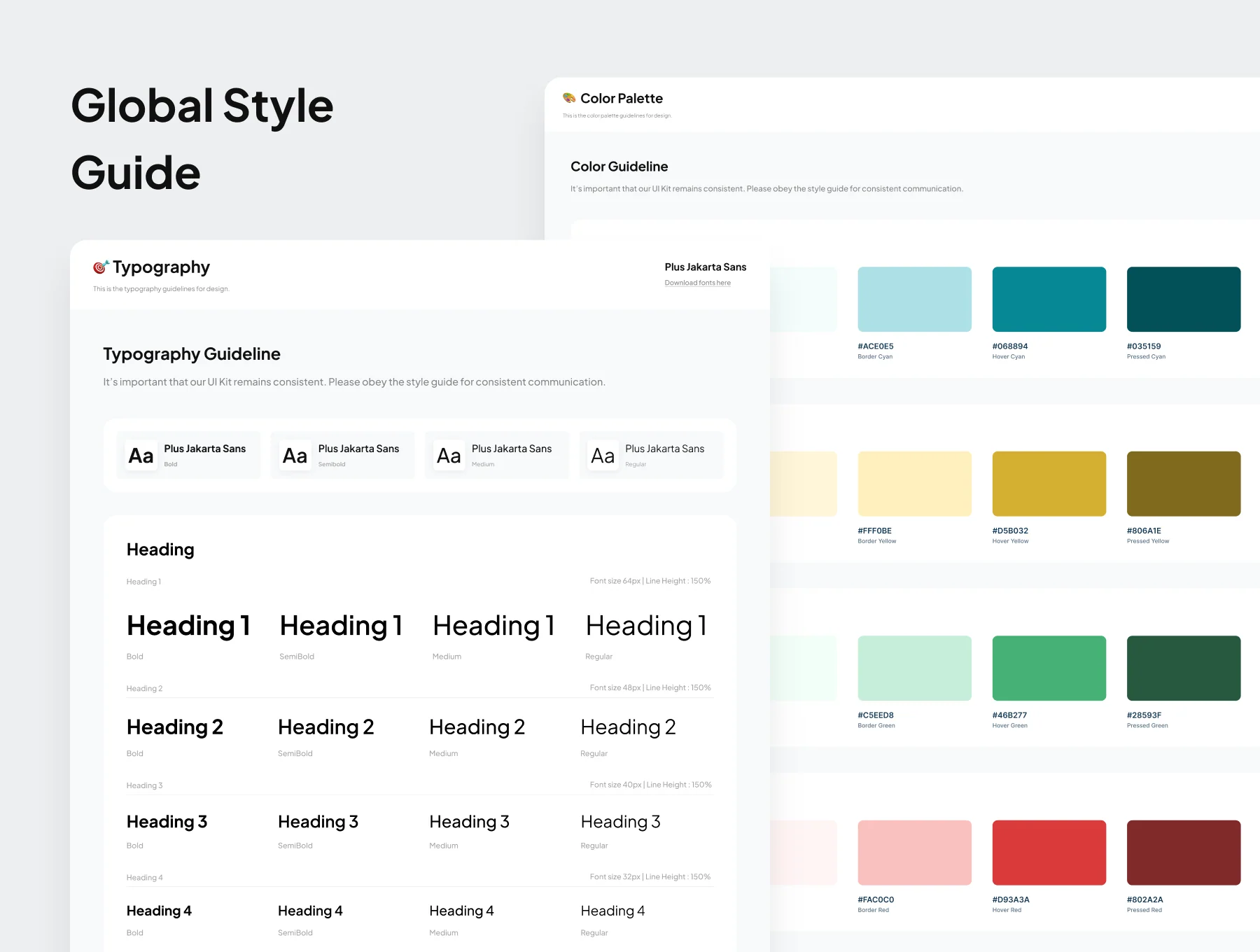Select the Border Cyan #ACE0E5 swatch
The image size is (1260, 952).
pyautogui.click(x=914, y=299)
